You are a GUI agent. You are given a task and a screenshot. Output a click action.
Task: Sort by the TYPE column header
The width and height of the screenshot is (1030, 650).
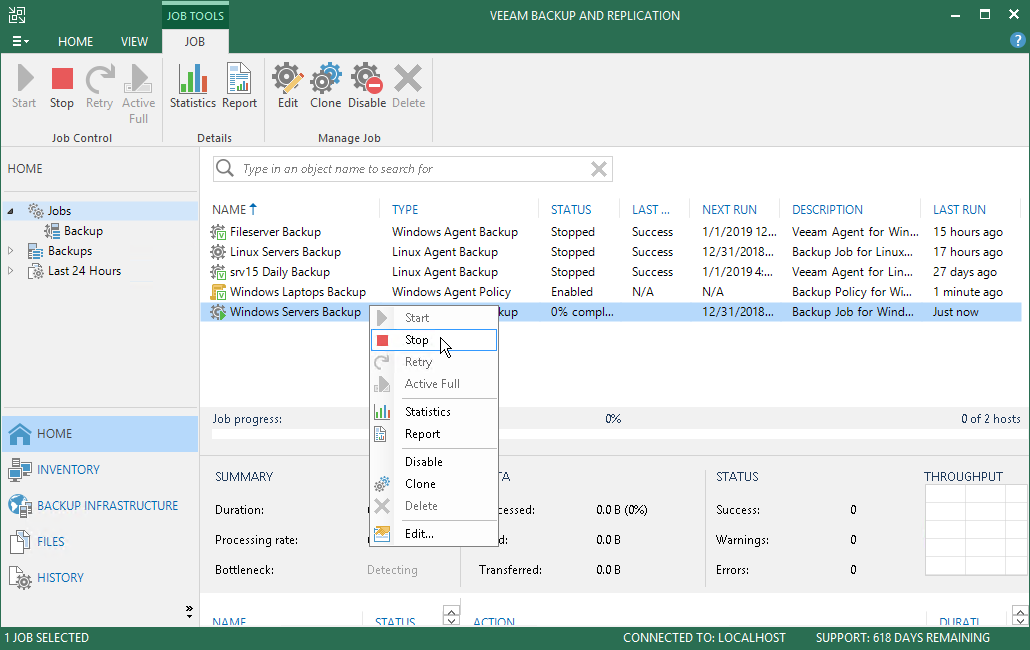point(405,209)
